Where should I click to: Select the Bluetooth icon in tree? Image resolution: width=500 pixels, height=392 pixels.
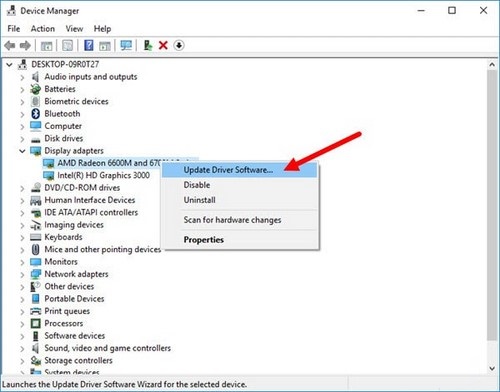35,114
